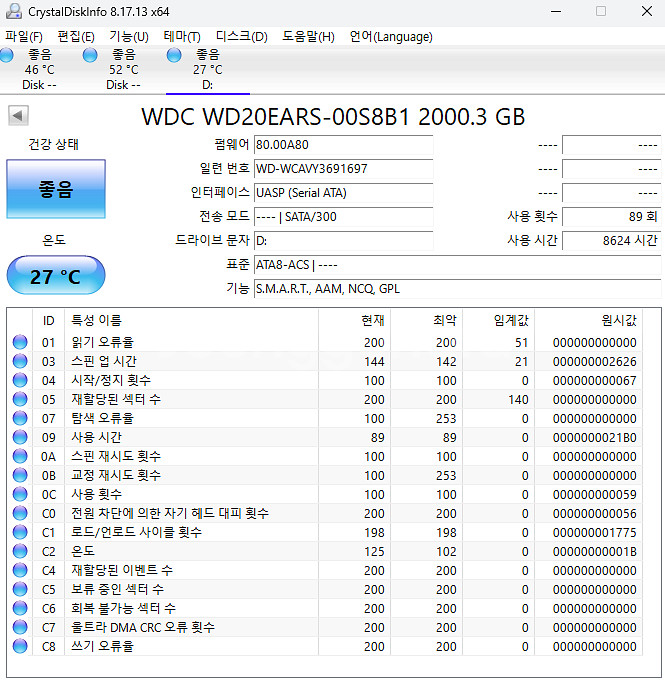Select current value 125 in 온도 row
Image resolution: width=665 pixels, height=683 pixels.
click(x=374, y=551)
